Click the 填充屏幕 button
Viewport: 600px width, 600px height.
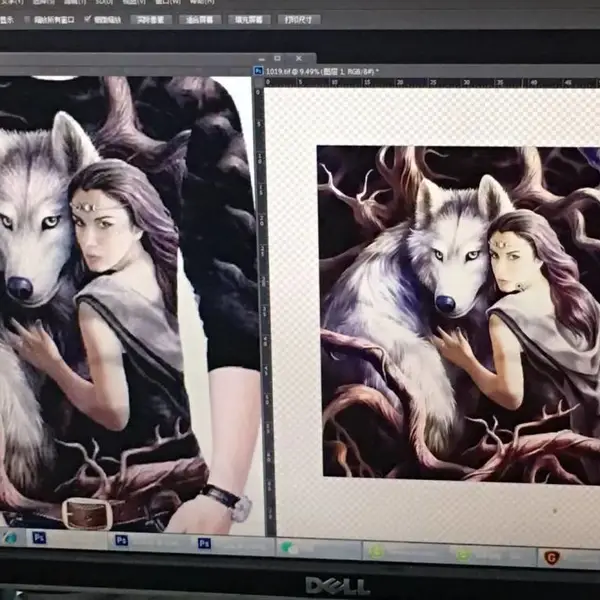[249, 20]
